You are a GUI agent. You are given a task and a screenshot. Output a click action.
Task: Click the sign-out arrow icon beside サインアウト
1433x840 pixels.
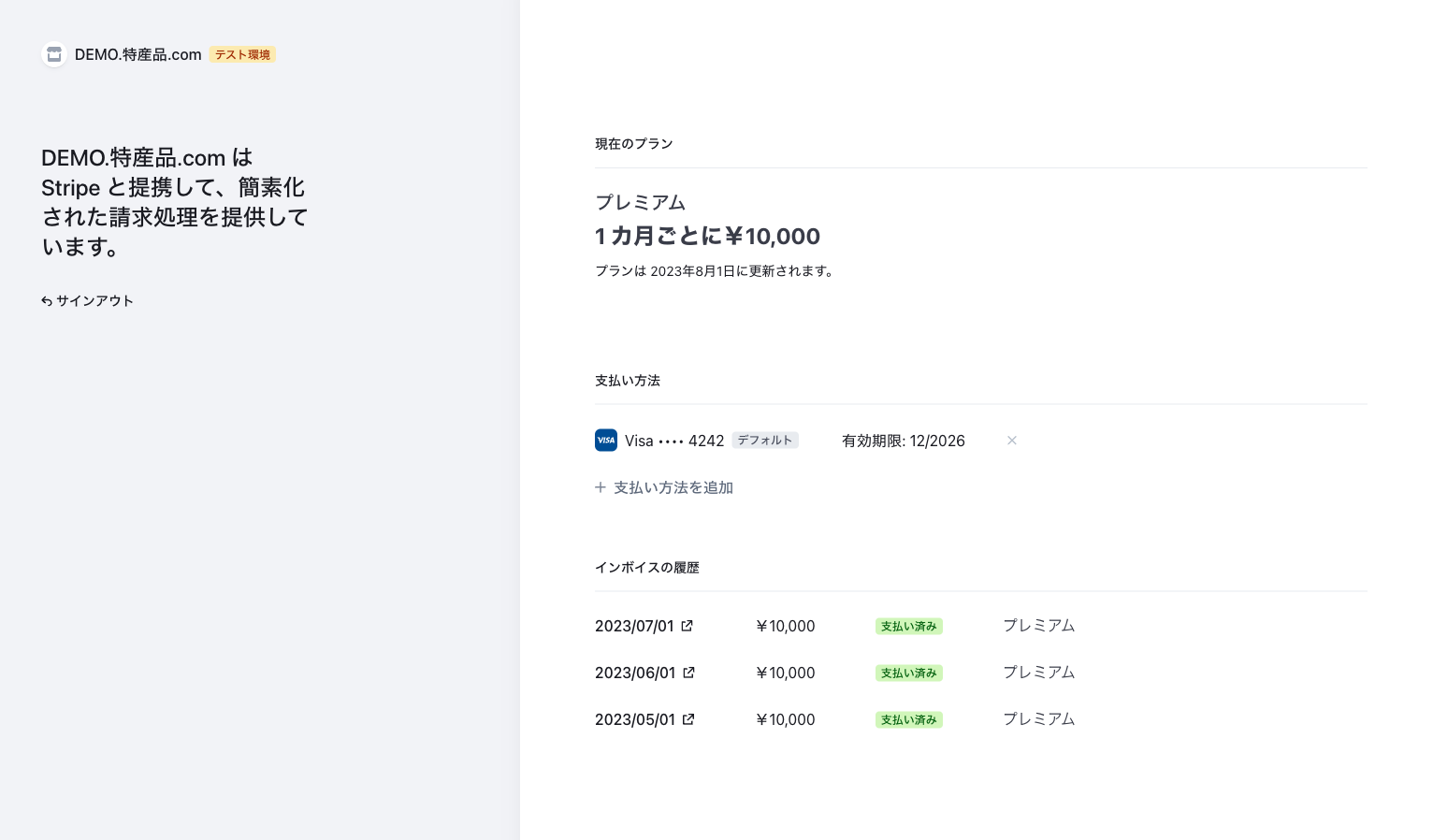(x=47, y=300)
